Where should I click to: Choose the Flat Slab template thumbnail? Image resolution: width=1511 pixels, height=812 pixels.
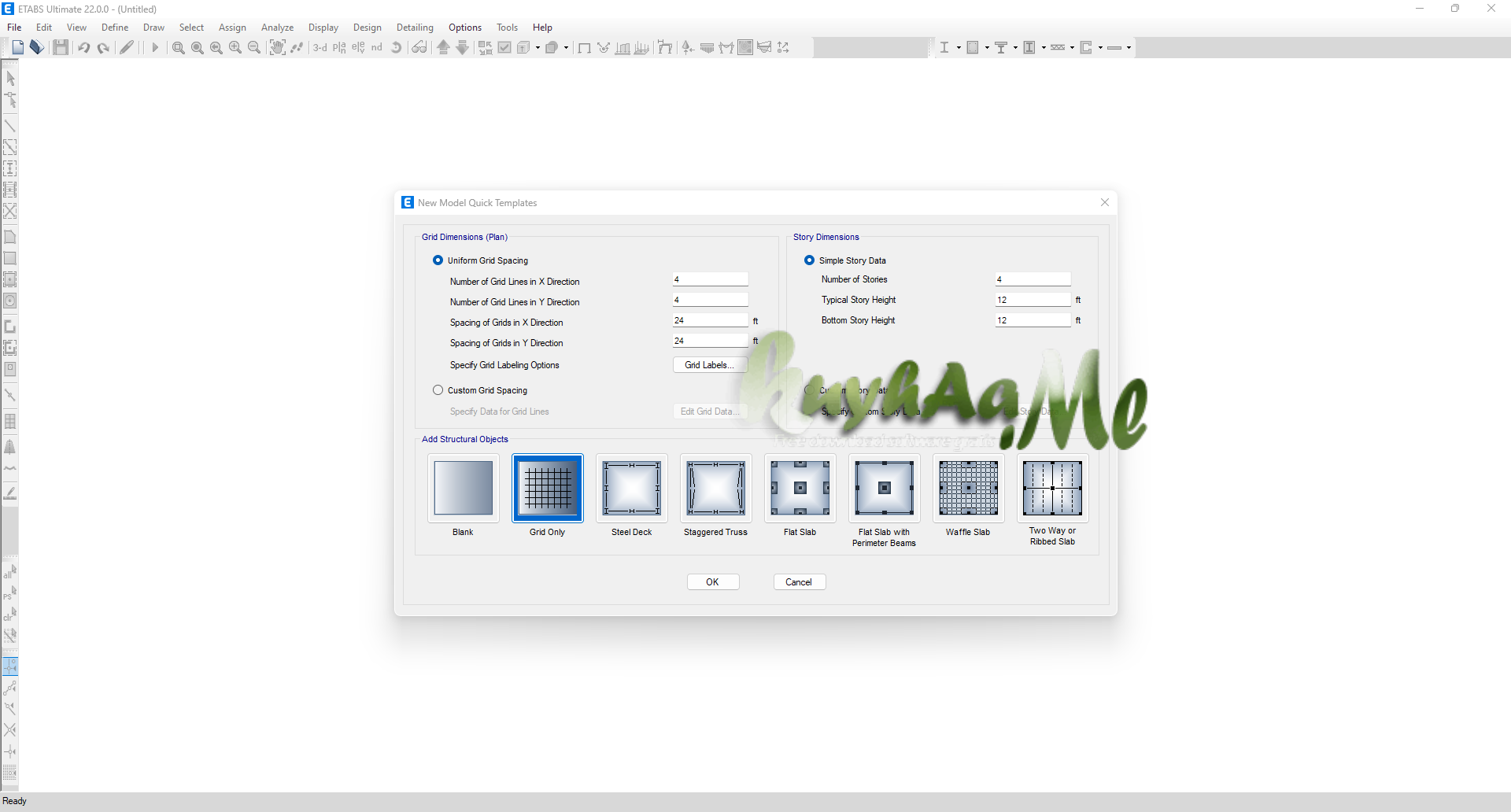coord(800,488)
